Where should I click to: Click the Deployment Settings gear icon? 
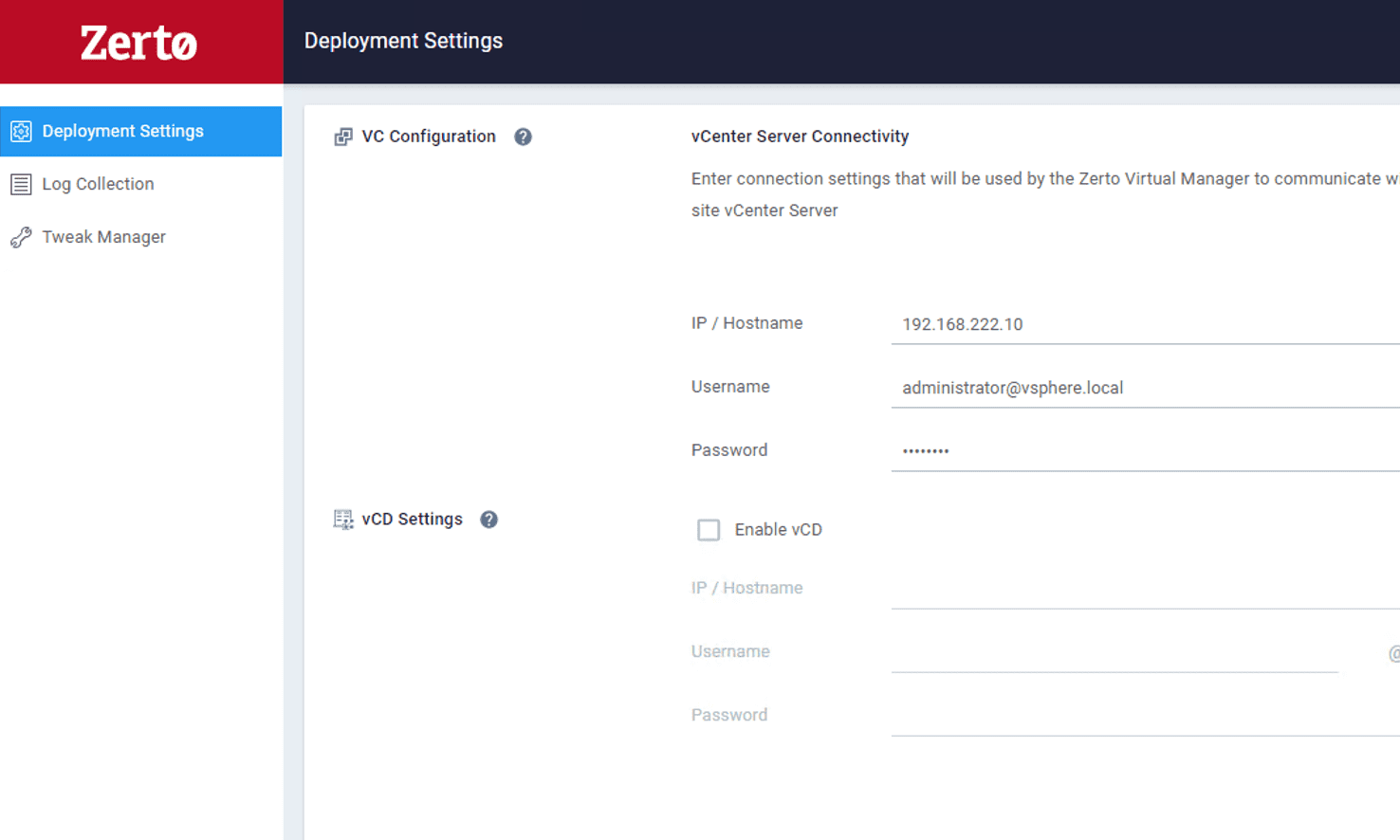pyautogui.click(x=21, y=131)
